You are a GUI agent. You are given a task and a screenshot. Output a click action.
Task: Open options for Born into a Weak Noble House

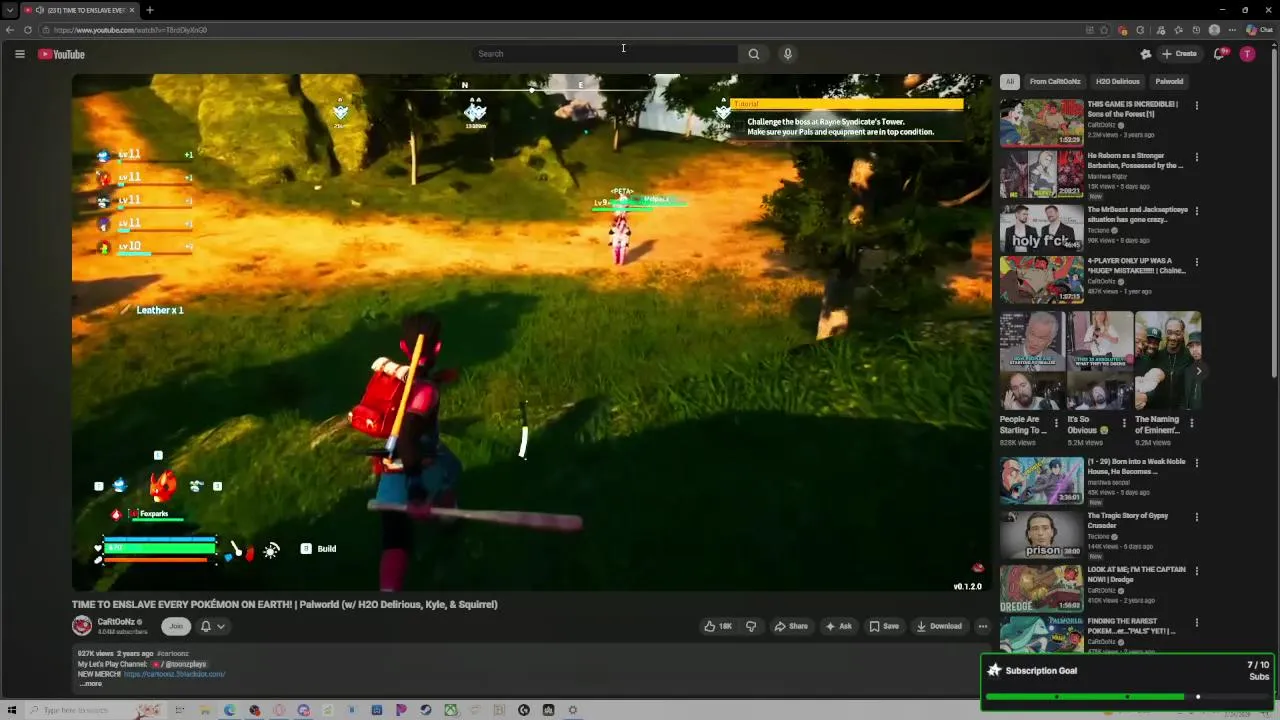[x=1196, y=463]
